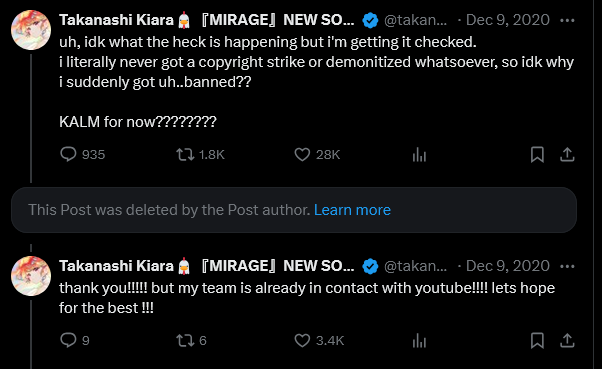The image size is (602, 369).
Task: Open more options menu on first post
Action: (567, 20)
